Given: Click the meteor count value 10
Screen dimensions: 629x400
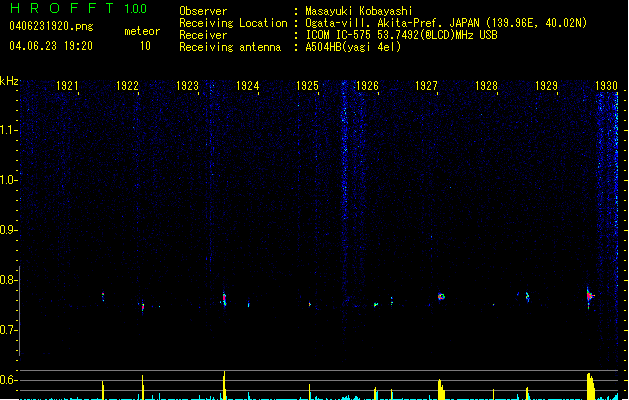Looking at the screenshot, I should click(x=145, y=46).
